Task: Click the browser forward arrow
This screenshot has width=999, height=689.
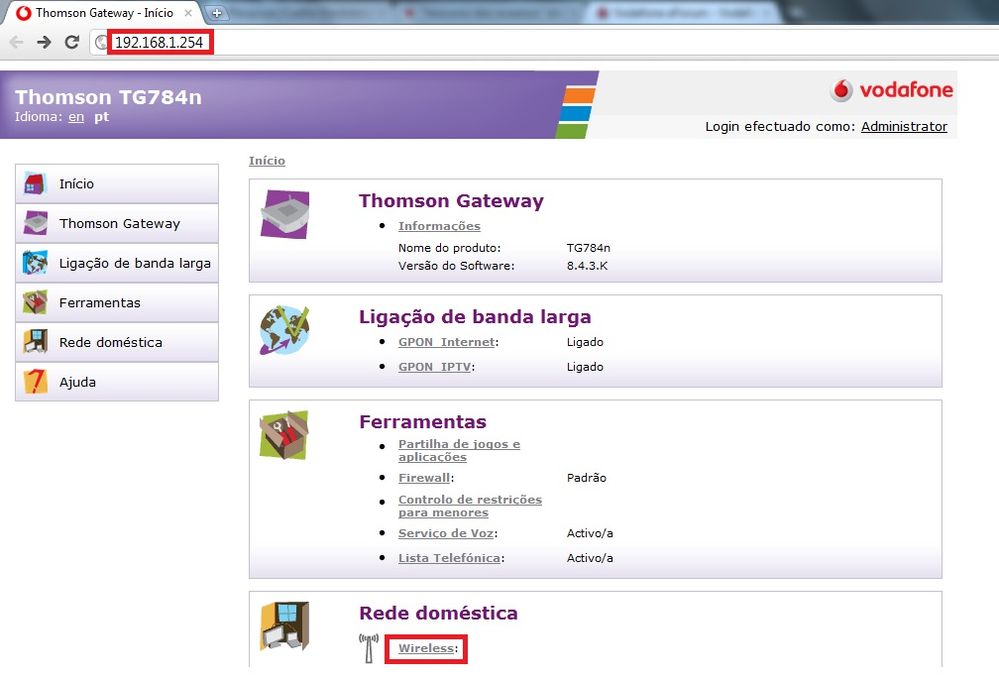Action: point(43,42)
